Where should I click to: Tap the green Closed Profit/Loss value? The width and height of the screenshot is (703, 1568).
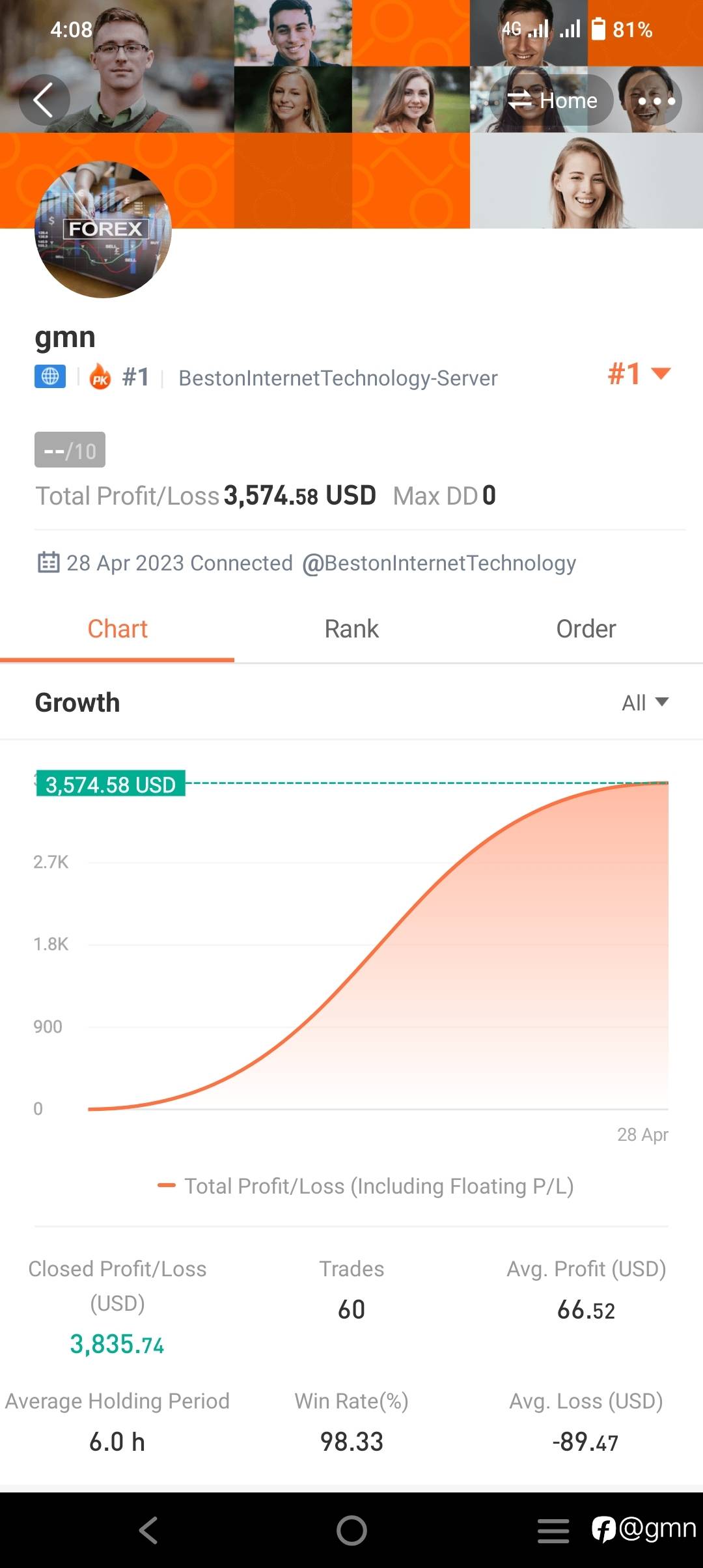117,1344
